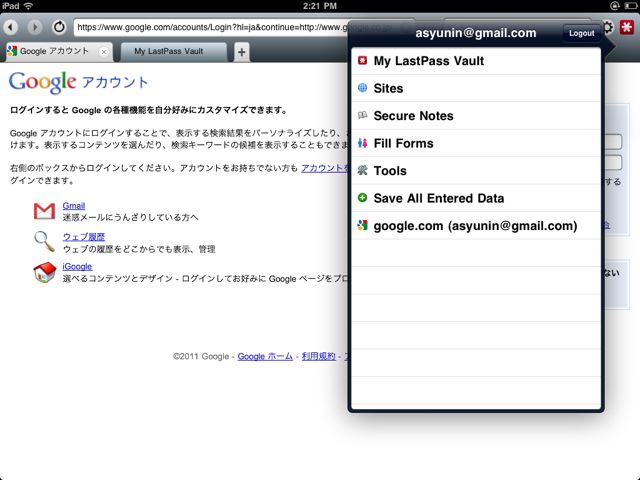
Task: Tap the red vault icon beside My LastPass Vault
Action: point(362,60)
